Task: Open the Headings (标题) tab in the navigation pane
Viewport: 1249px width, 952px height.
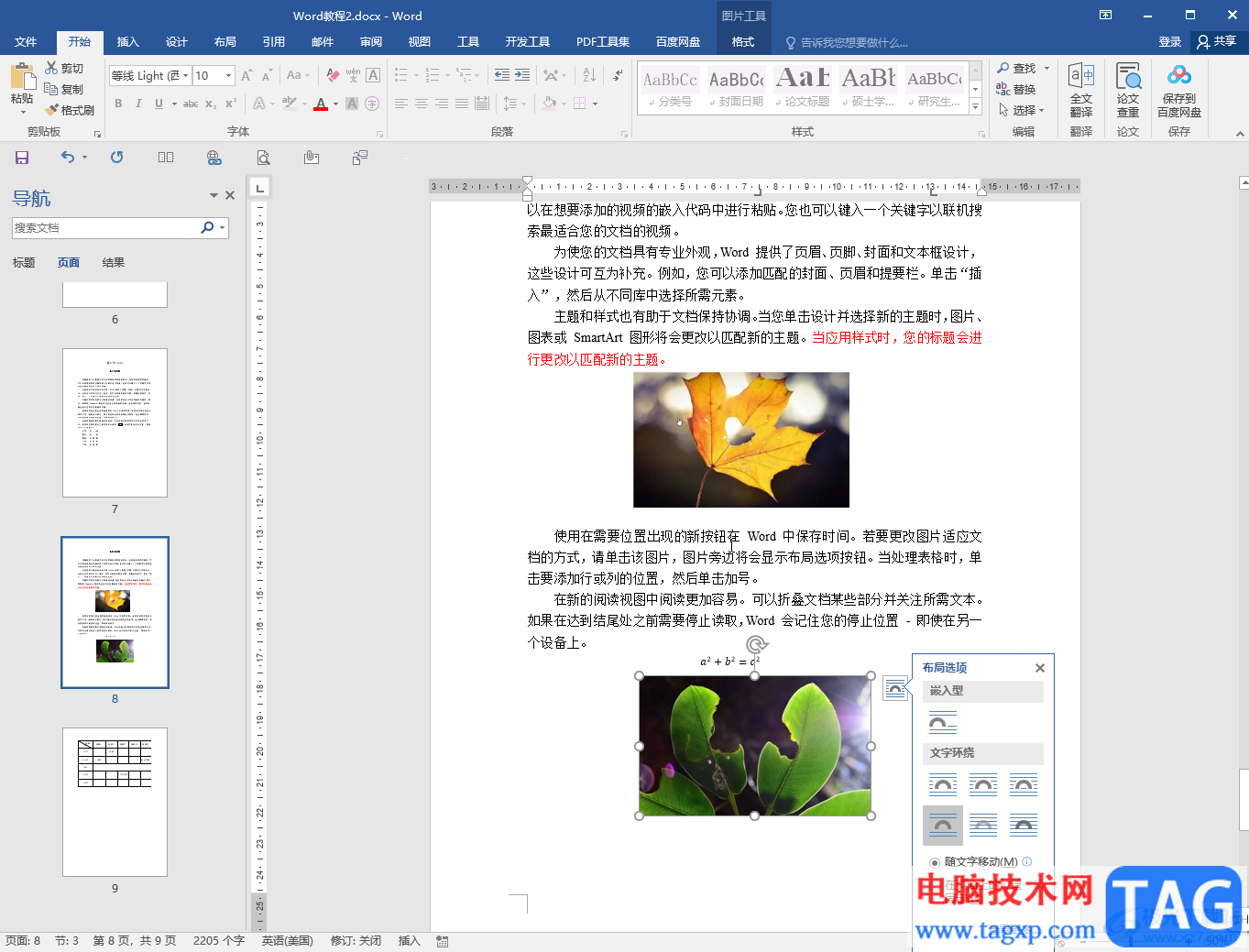Action: [24, 263]
